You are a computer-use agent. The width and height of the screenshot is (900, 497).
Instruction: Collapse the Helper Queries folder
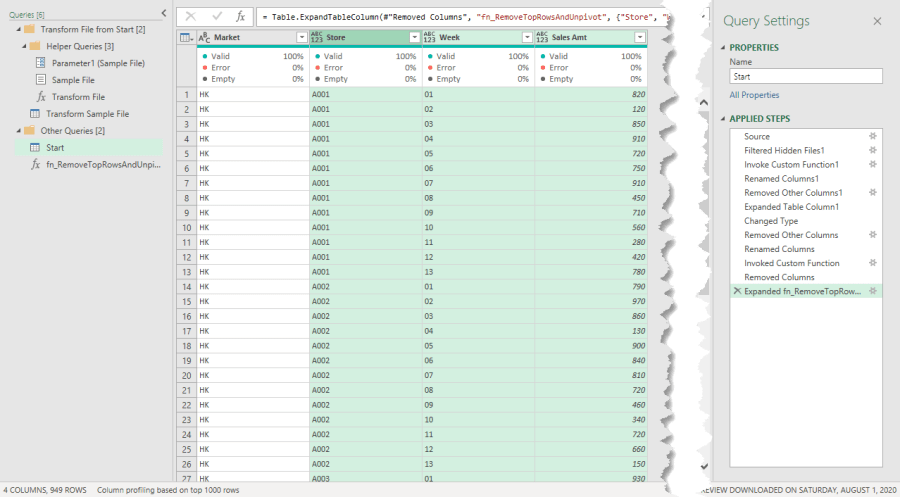21,46
